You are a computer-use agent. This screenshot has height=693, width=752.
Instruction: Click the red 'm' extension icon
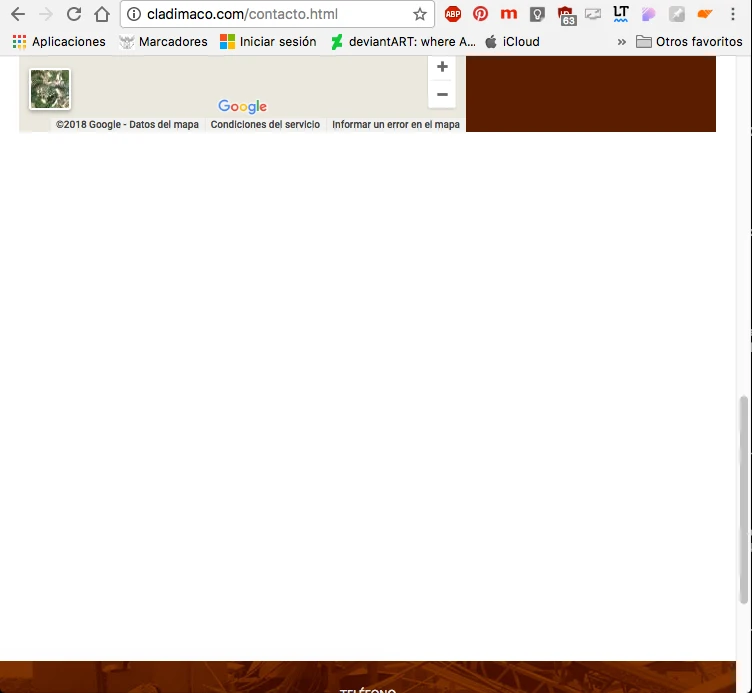(x=508, y=14)
